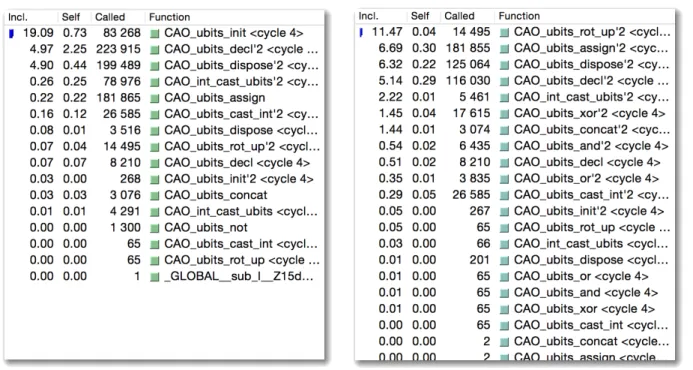
Task: Click the 6.69 inclusive cost value
Action: pos(390,49)
